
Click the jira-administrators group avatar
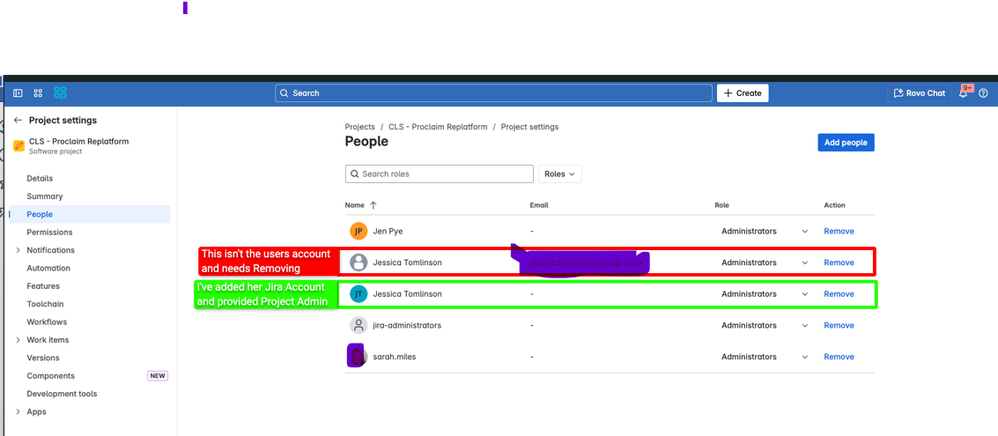pos(359,325)
